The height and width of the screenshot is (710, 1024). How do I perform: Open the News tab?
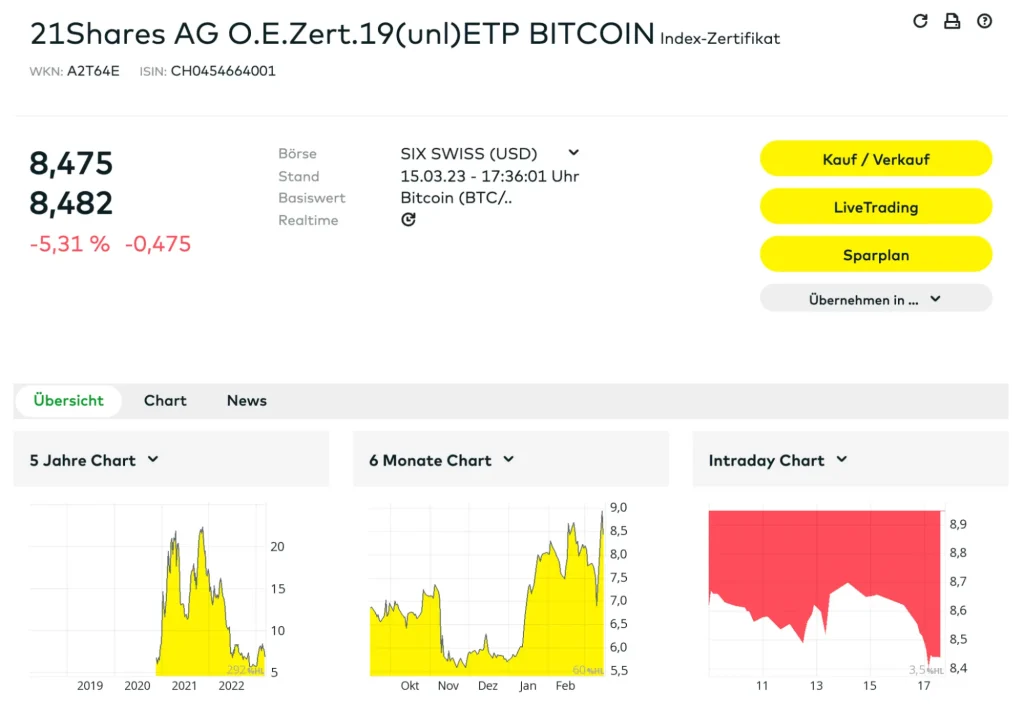point(246,401)
